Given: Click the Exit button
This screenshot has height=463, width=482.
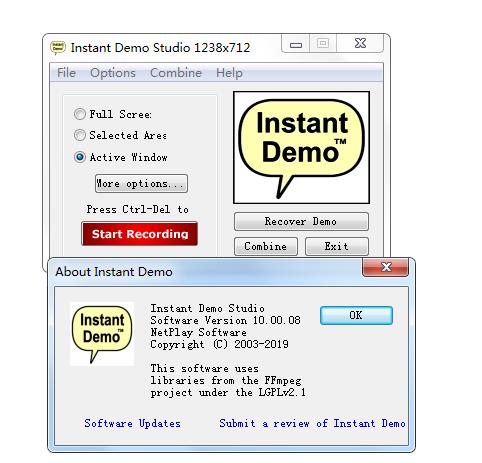Looking at the screenshot, I should point(337,246).
